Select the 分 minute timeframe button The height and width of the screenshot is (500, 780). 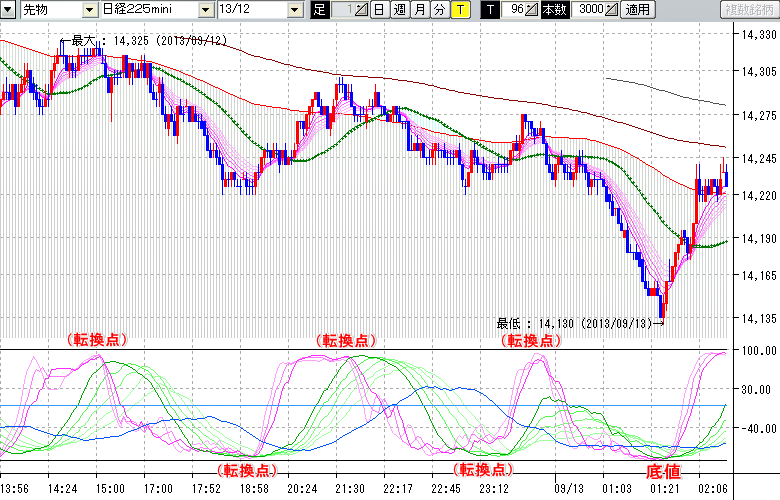click(438, 10)
